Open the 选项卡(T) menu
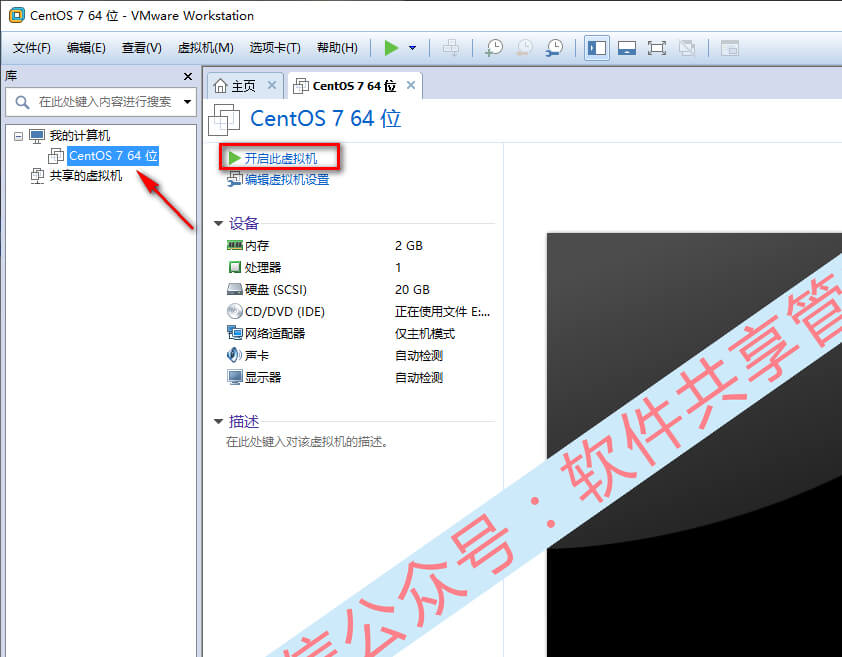 275,48
